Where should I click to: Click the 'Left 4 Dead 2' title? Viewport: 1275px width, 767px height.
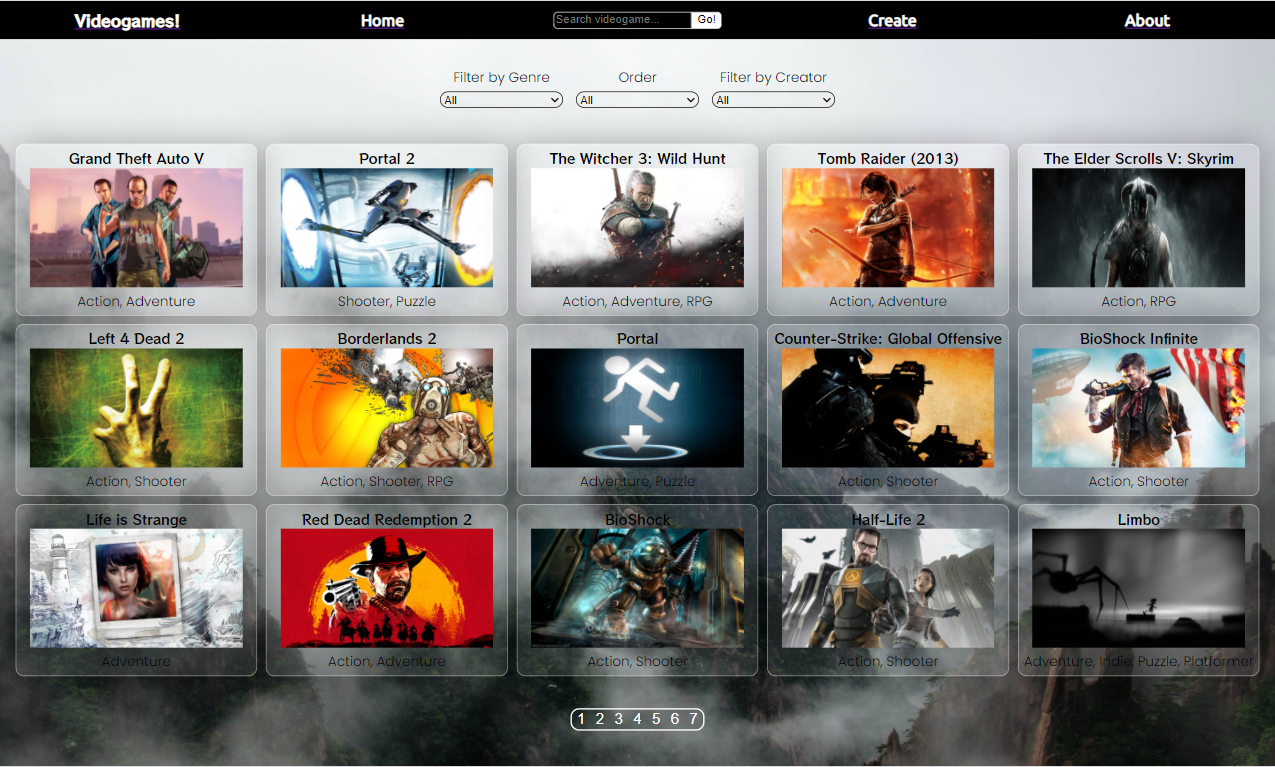(136, 339)
